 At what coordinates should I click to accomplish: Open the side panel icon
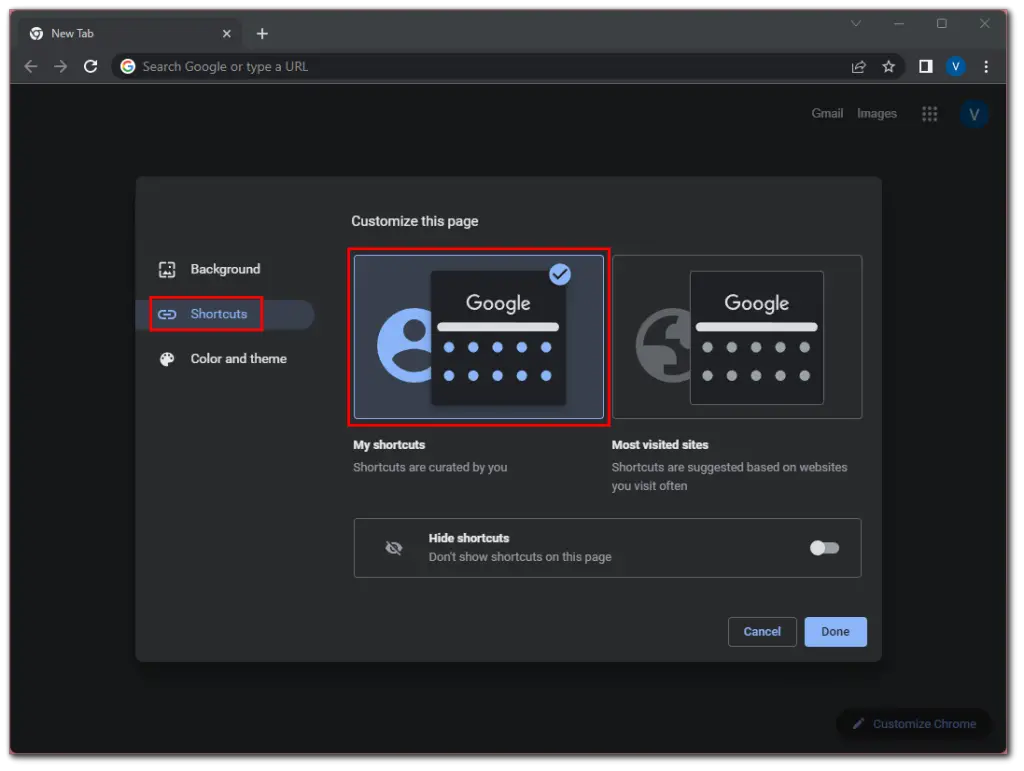click(925, 67)
